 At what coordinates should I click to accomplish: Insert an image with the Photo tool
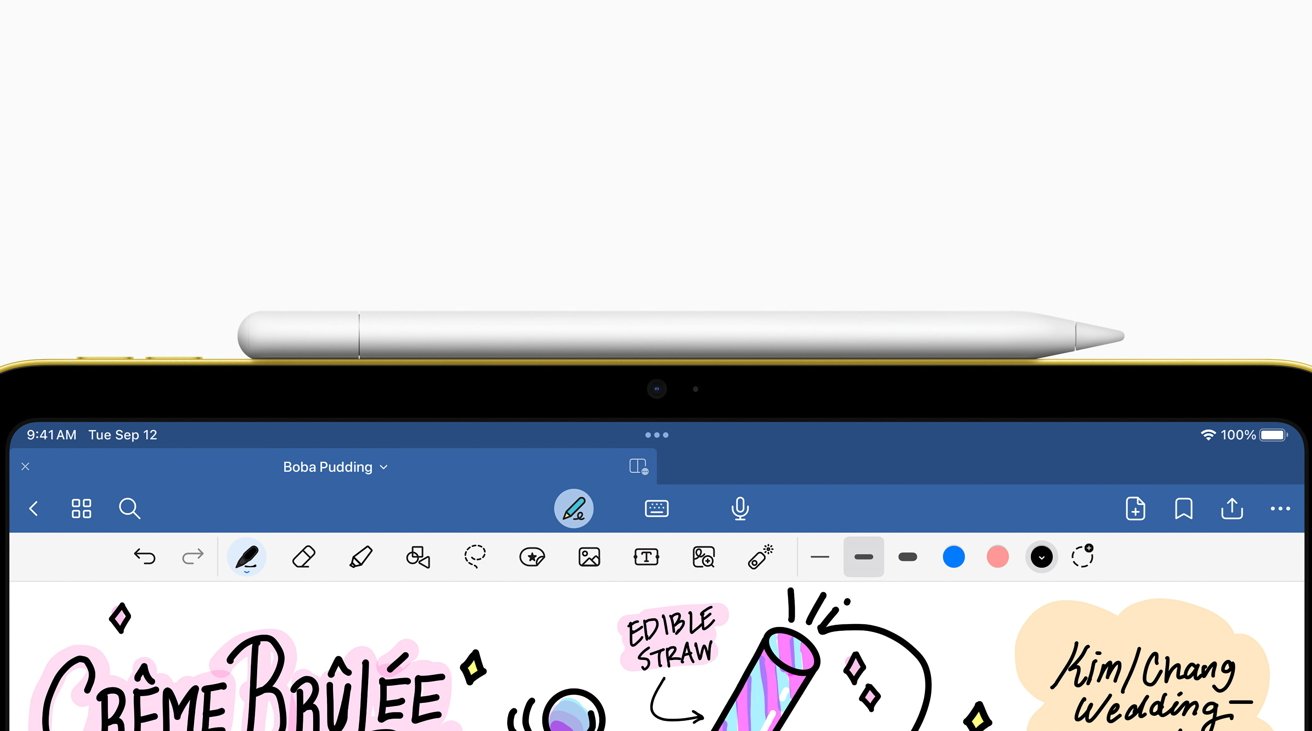coord(589,557)
